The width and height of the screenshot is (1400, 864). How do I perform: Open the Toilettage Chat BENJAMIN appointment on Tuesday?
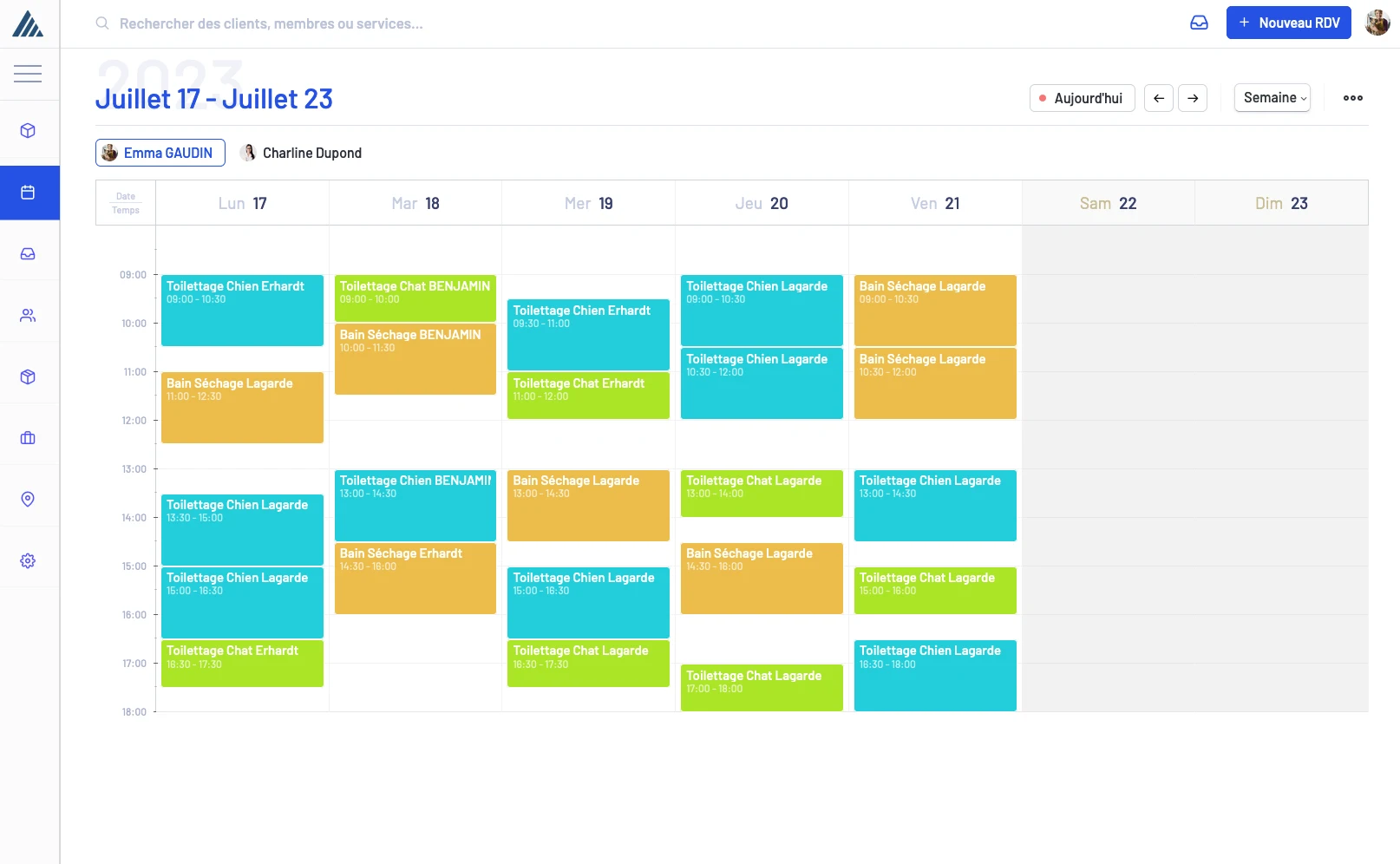pos(415,298)
